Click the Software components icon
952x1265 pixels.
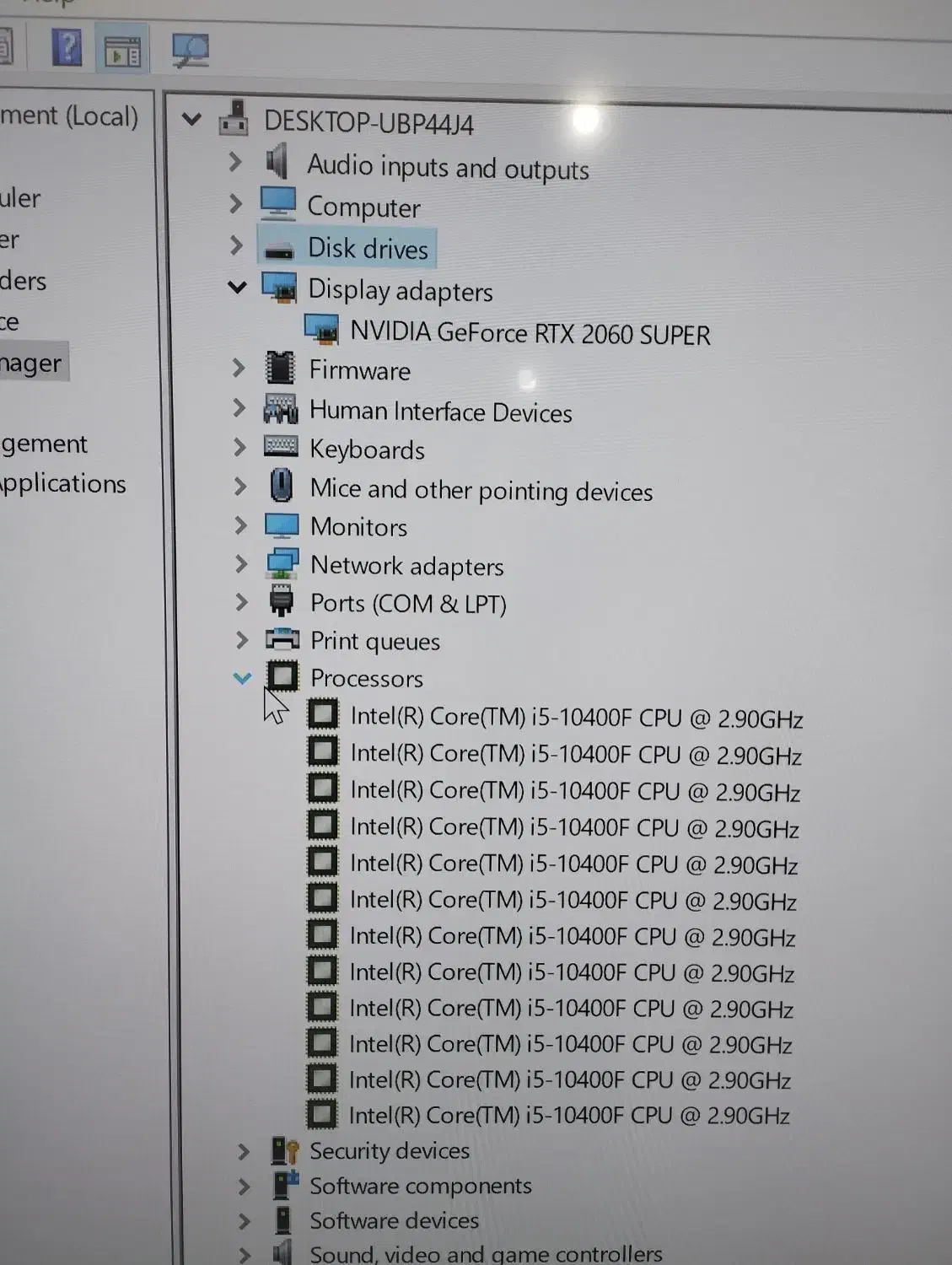point(286,1185)
